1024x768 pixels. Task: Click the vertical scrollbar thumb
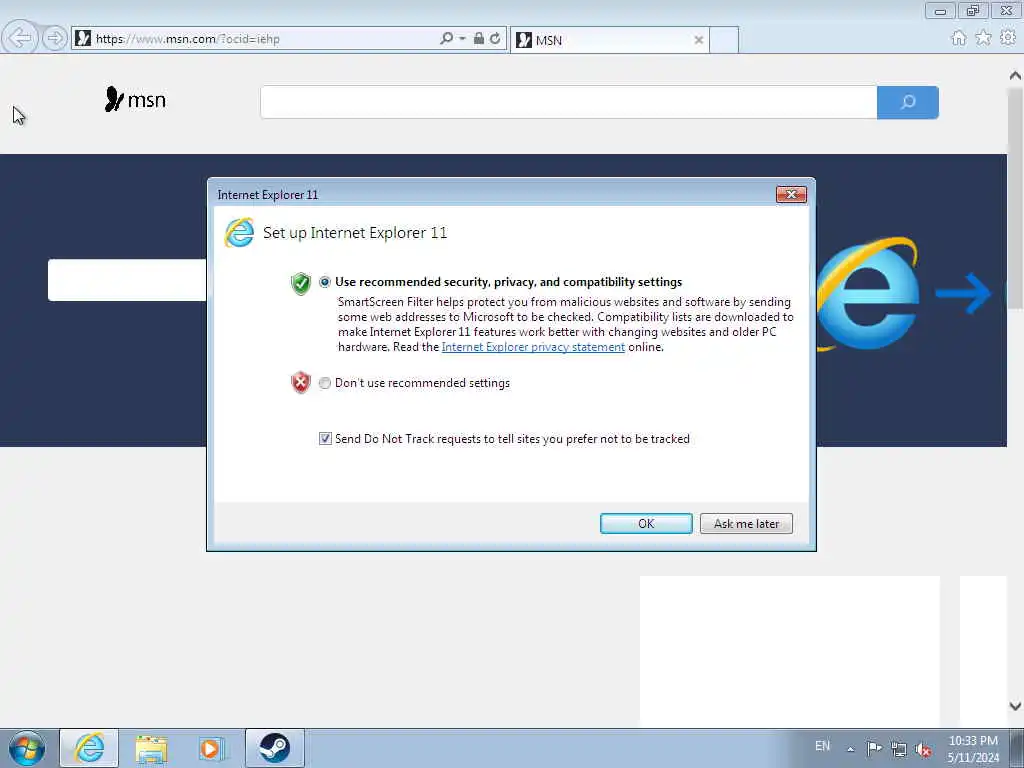(x=1015, y=199)
